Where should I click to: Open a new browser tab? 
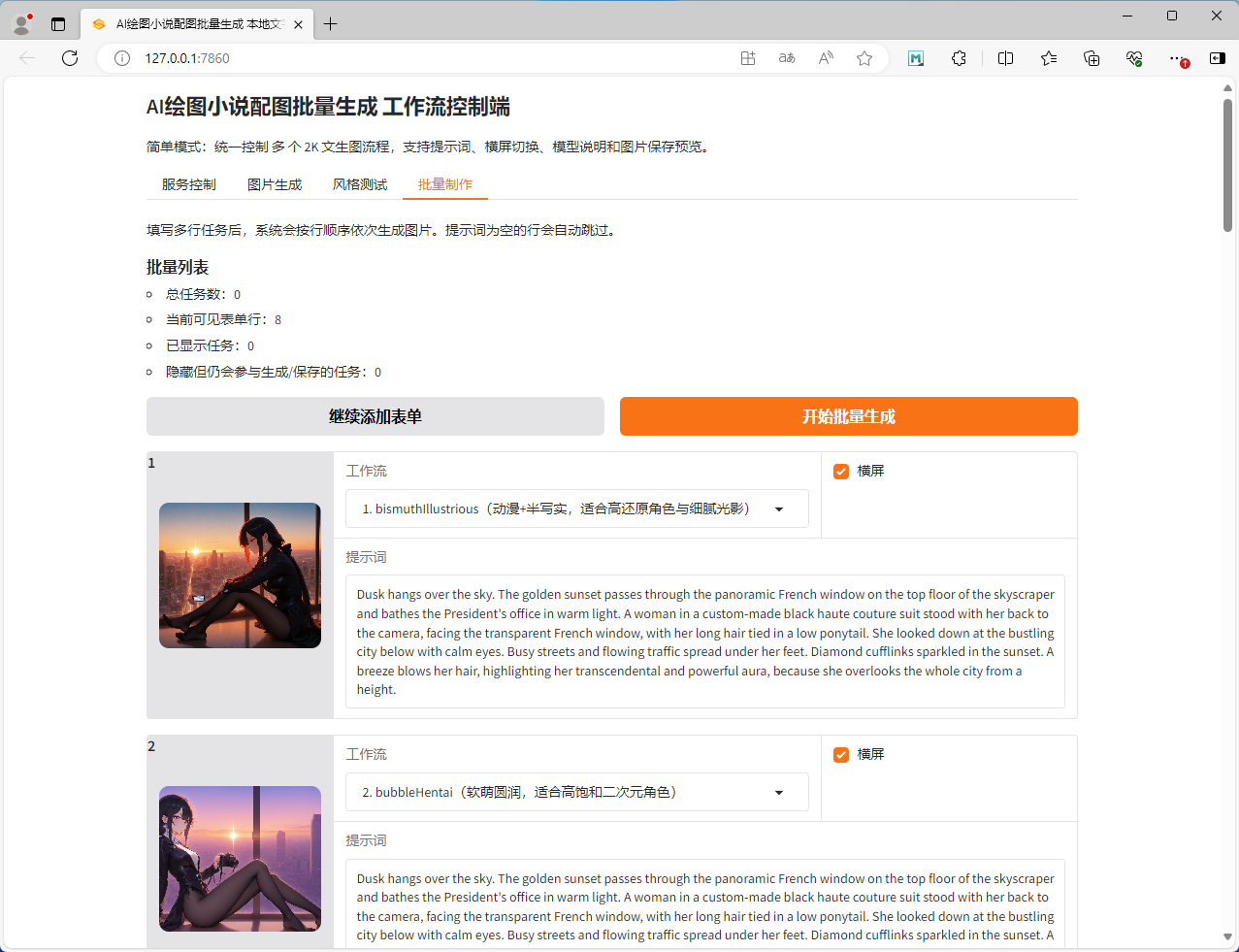[x=331, y=24]
